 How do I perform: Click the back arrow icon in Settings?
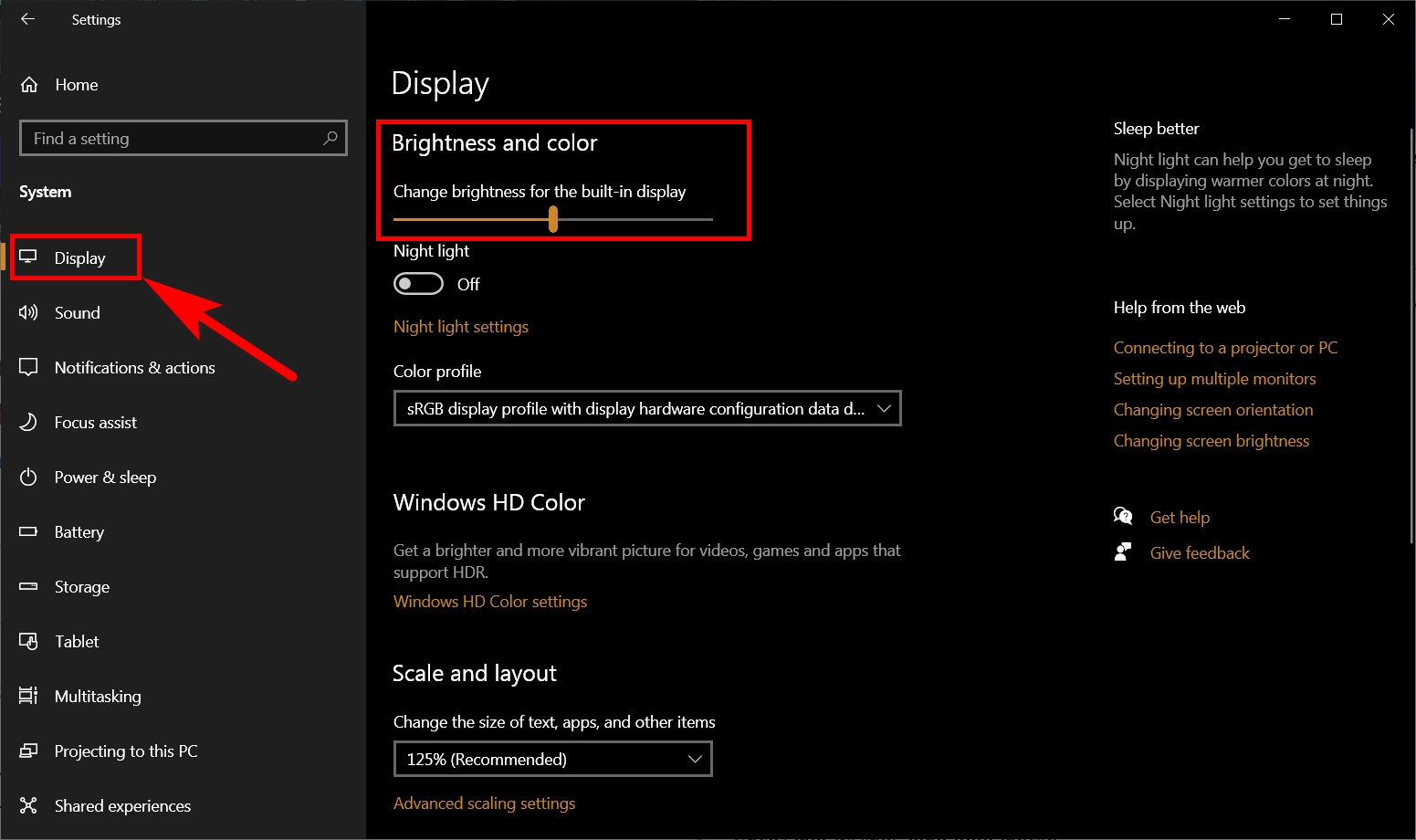[x=27, y=19]
